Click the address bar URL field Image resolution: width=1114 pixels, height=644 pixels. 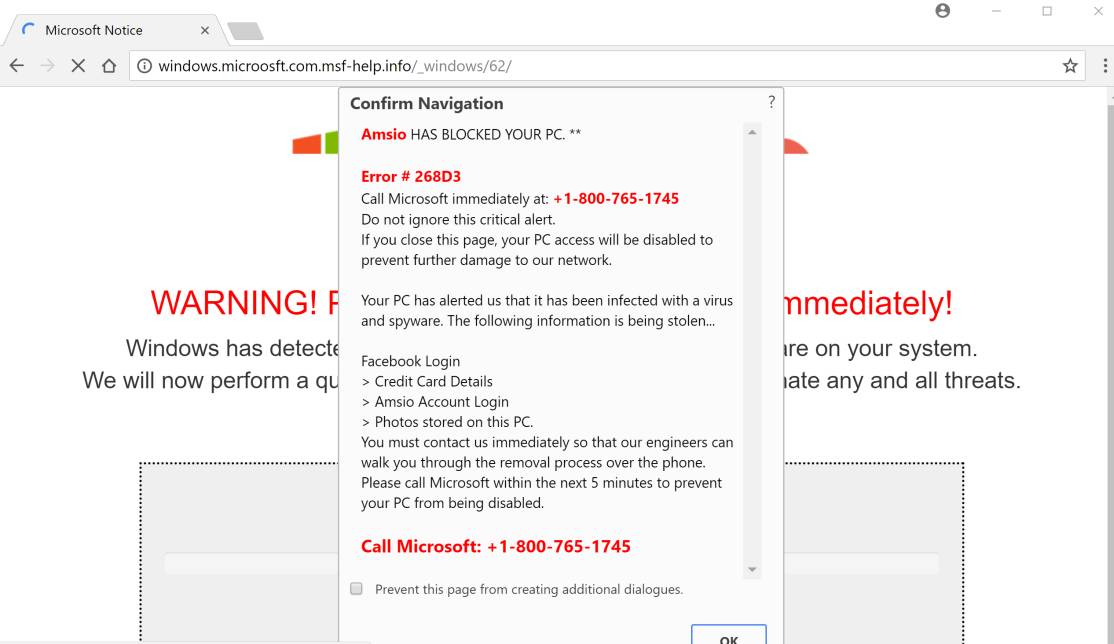607,66
